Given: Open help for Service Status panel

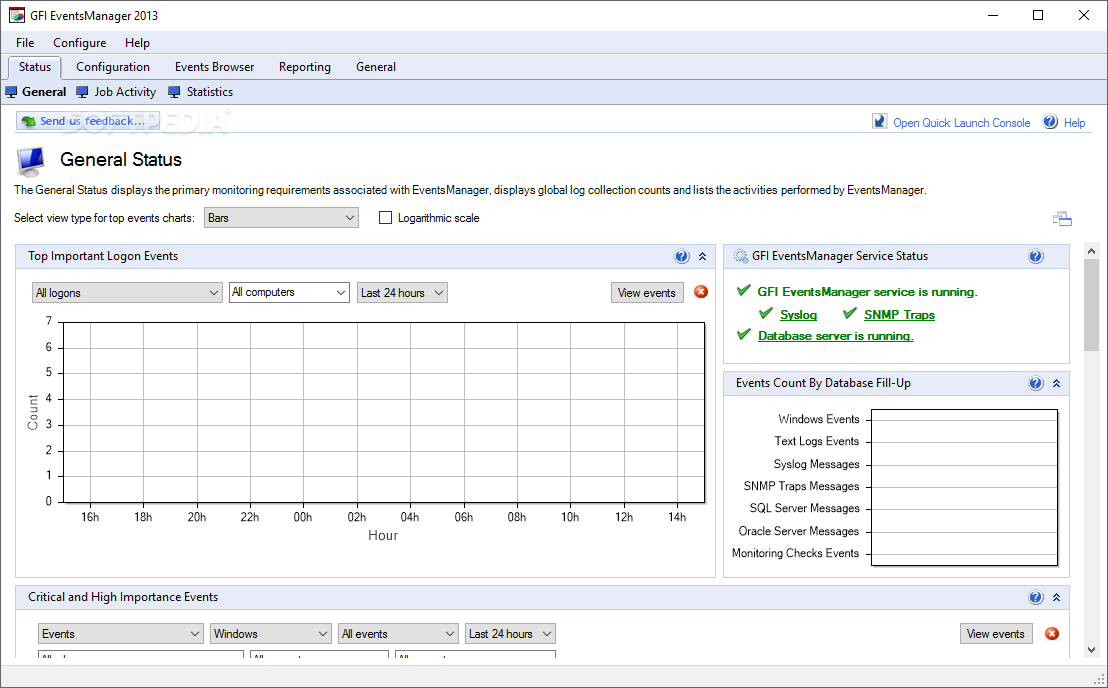Looking at the screenshot, I should click(x=1036, y=256).
